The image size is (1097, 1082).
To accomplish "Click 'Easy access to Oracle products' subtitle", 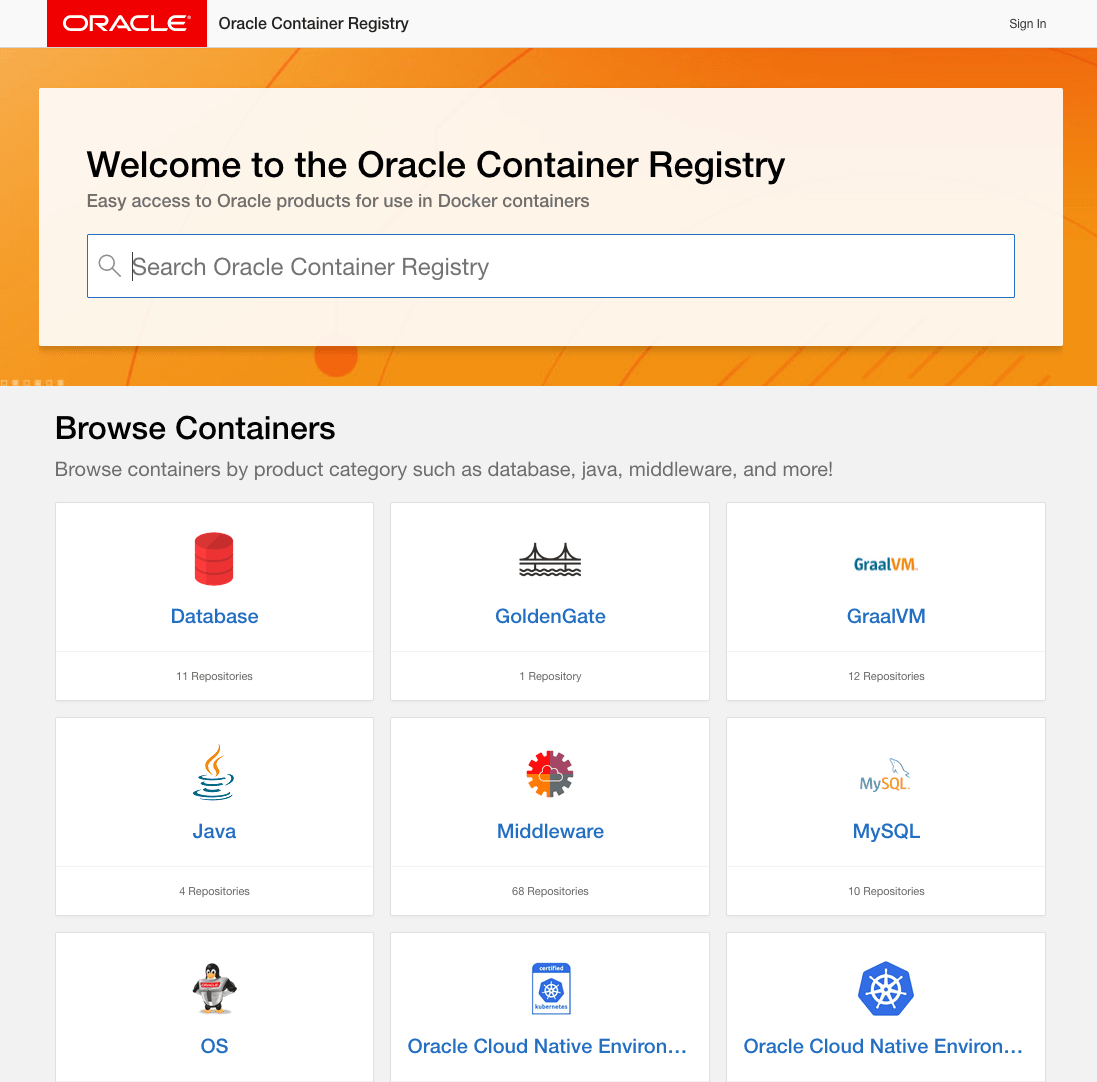I will coord(338,201).
